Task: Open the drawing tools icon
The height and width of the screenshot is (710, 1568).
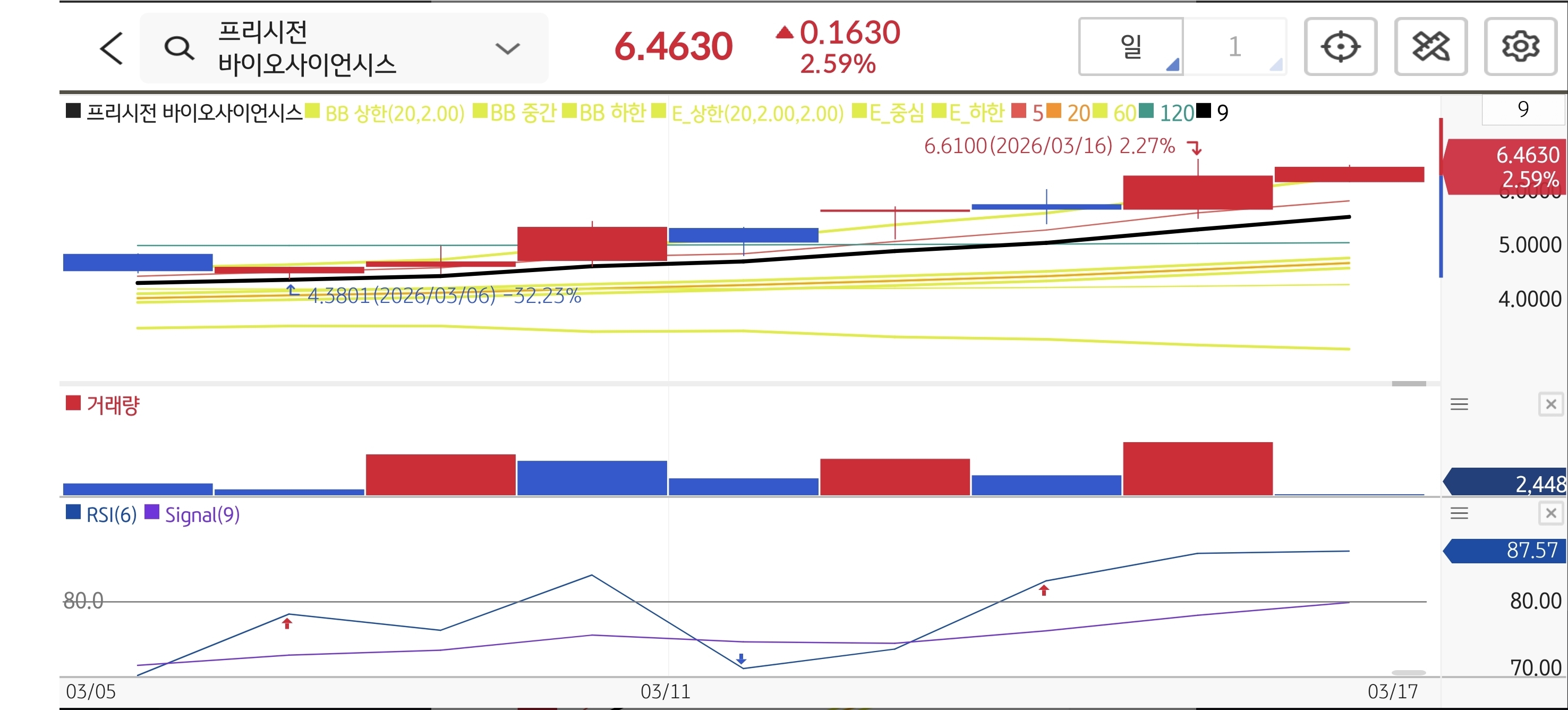Action: 1430,47
